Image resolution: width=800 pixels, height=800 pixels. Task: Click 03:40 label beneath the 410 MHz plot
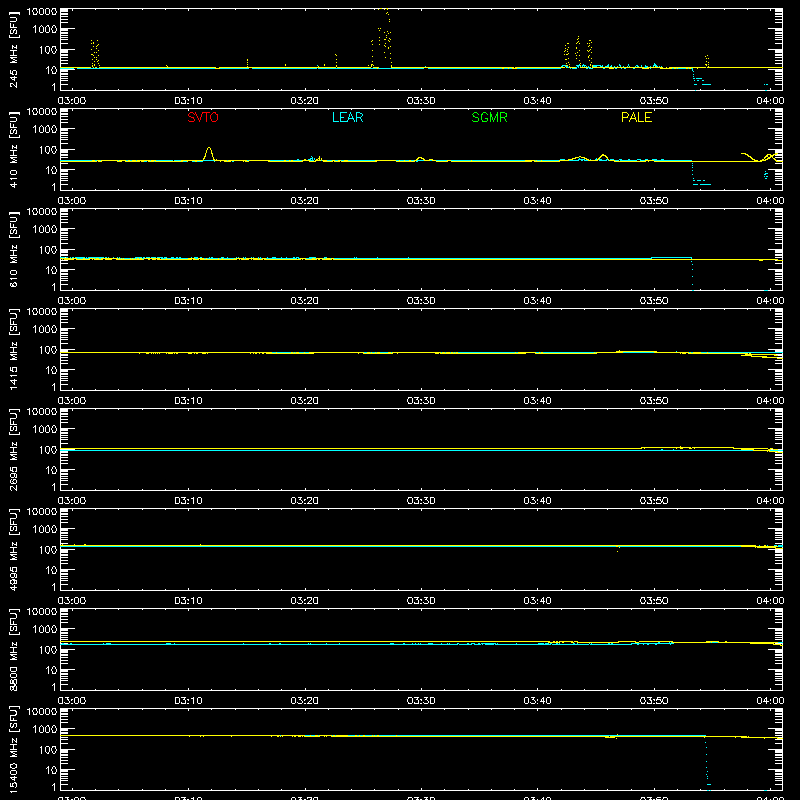(537, 201)
